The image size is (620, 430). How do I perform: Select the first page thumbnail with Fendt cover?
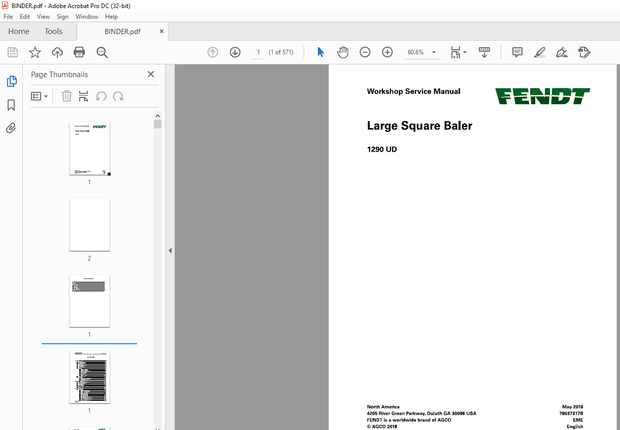coord(90,149)
